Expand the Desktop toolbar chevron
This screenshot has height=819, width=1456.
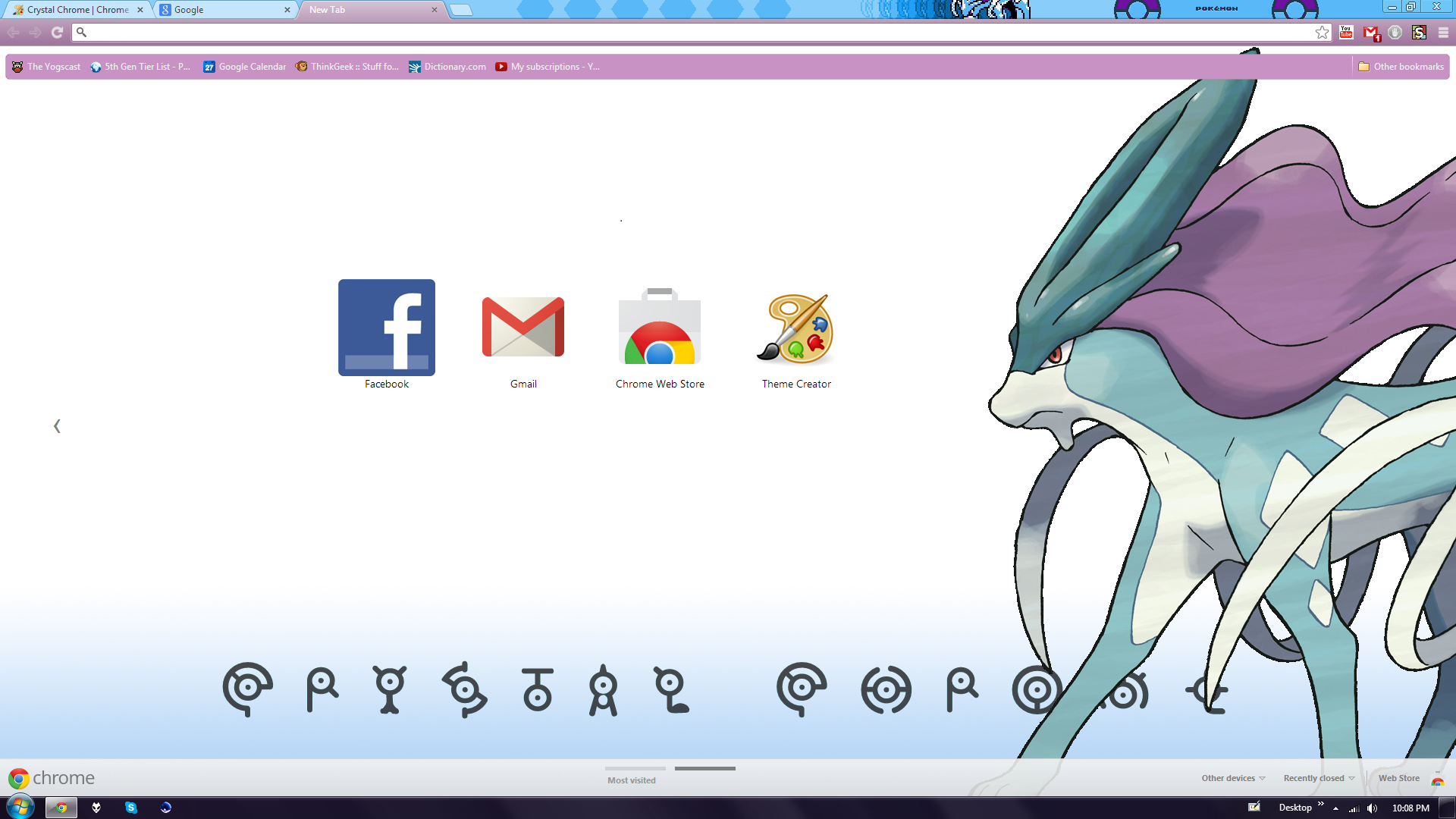1321,805
